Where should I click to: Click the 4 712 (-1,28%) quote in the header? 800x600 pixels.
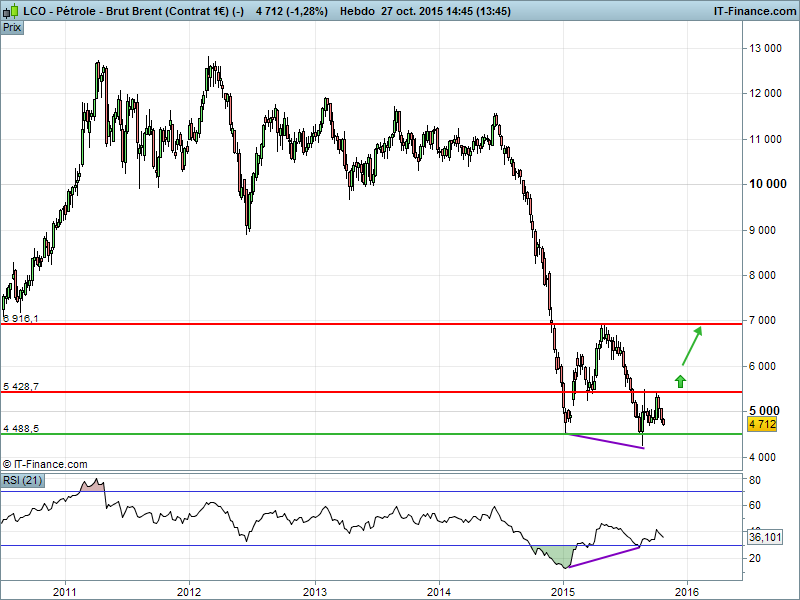292,11
